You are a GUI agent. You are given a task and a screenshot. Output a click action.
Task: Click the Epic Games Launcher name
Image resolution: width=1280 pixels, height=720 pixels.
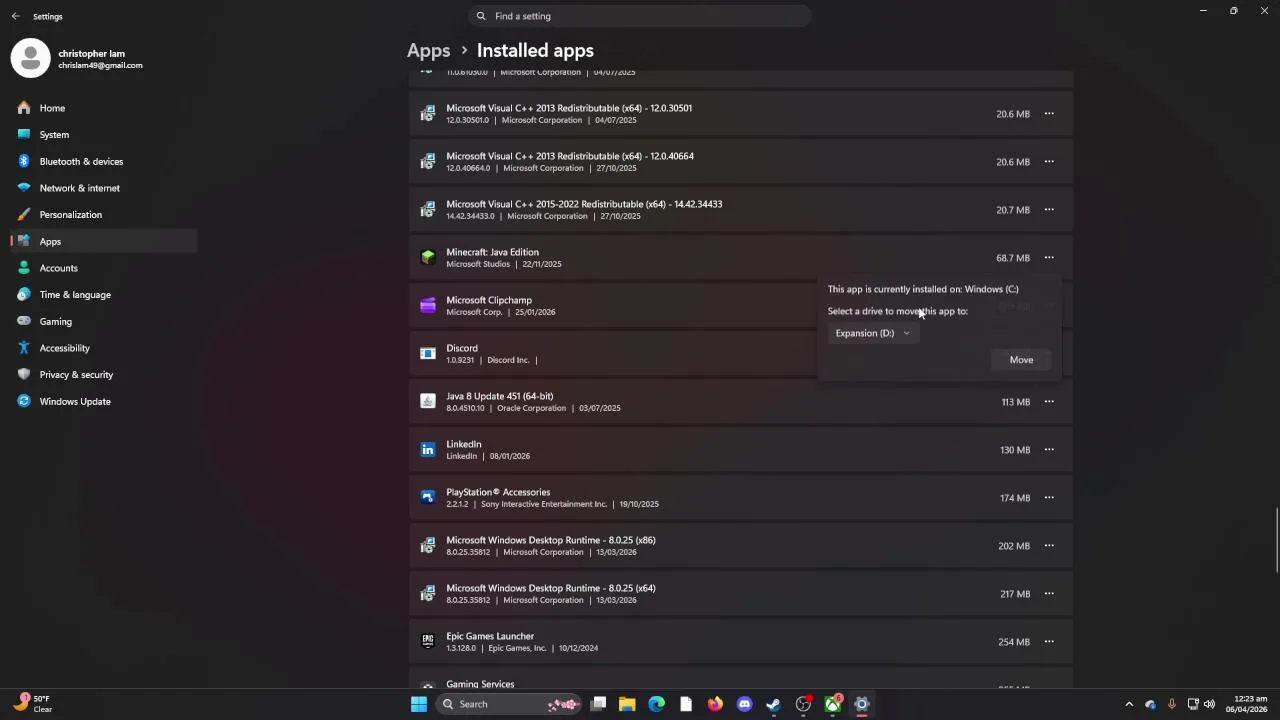(490, 636)
